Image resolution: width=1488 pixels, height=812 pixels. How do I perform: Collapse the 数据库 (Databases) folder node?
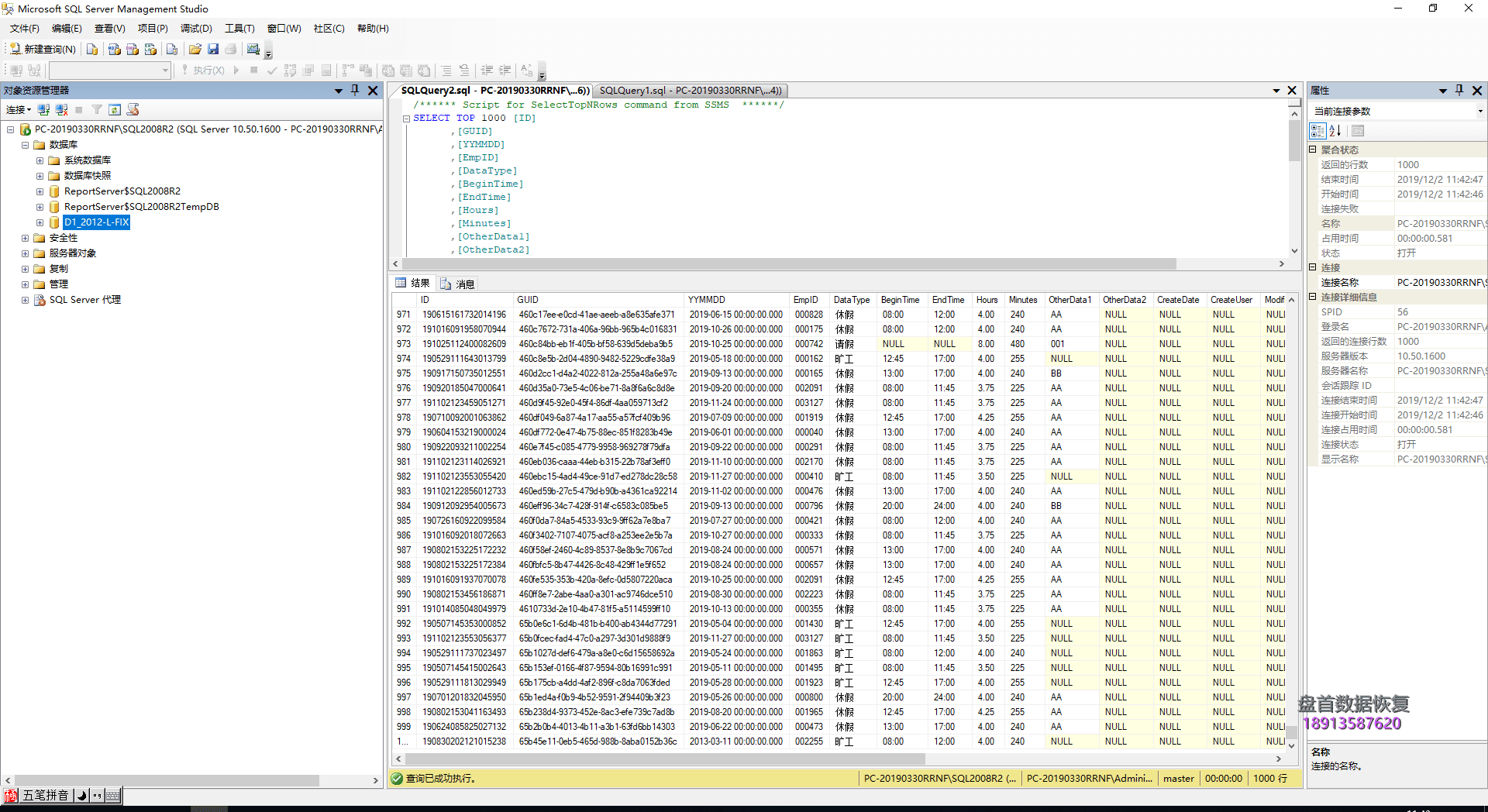(25, 145)
